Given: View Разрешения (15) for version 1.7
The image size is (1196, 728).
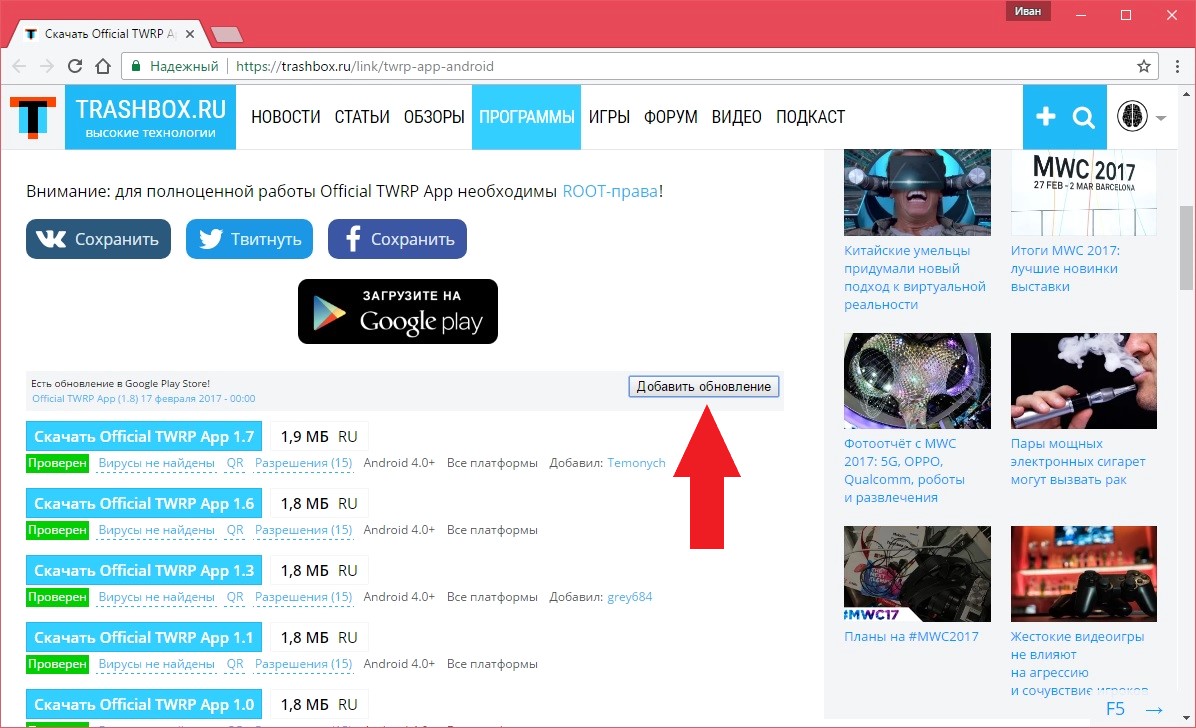Looking at the screenshot, I should pyautogui.click(x=304, y=463).
